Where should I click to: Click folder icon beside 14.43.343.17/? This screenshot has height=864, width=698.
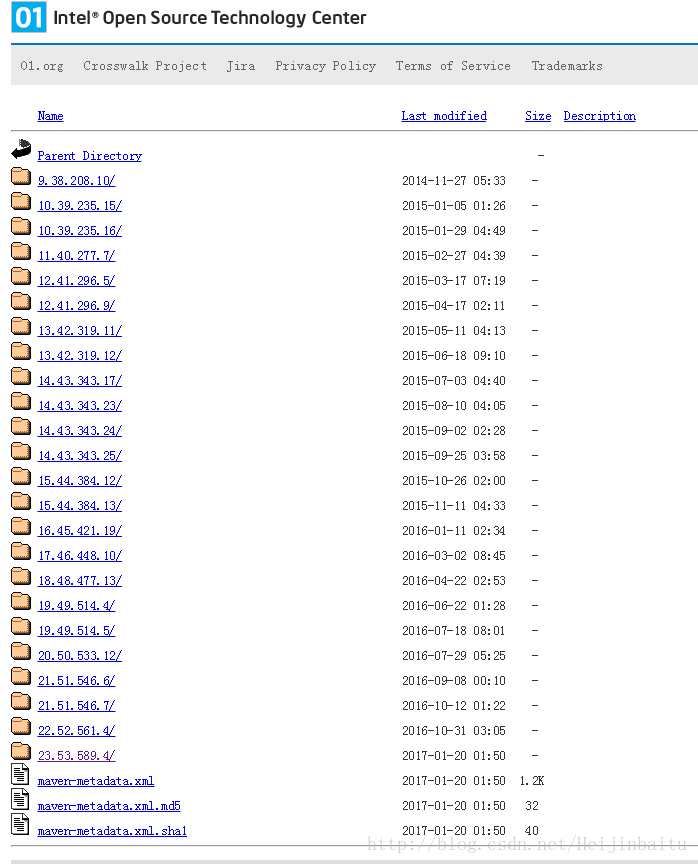pyautogui.click(x=21, y=376)
